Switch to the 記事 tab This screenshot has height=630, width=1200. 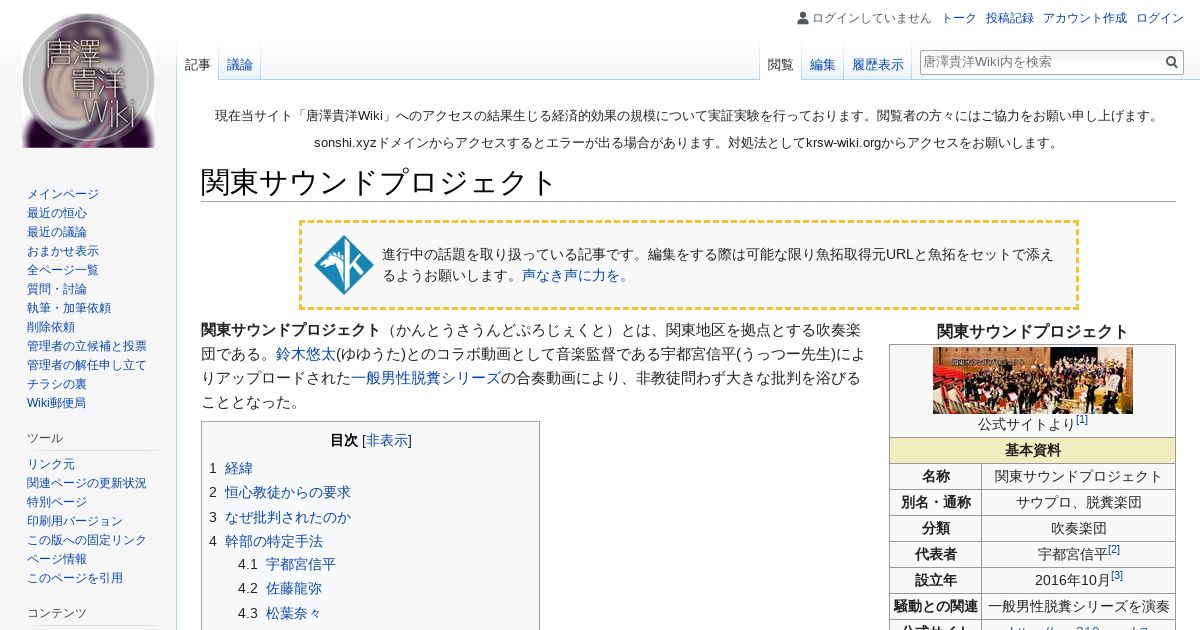(198, 65)
